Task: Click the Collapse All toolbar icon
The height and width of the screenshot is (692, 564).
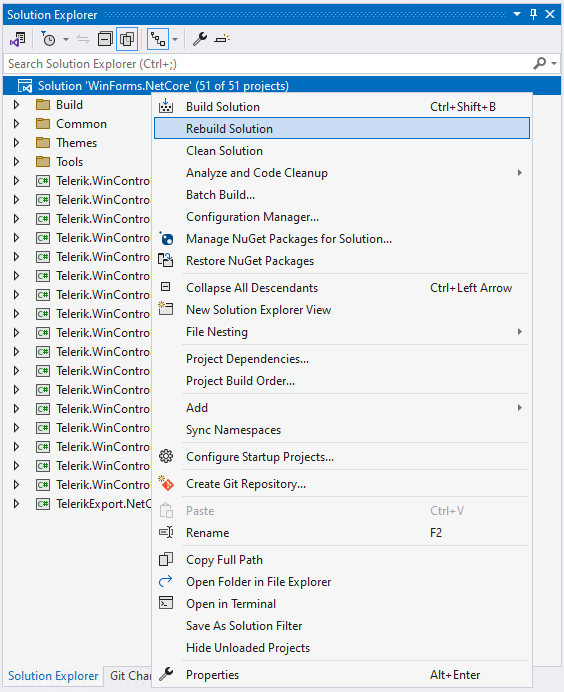Action: [x=105, y=39]
